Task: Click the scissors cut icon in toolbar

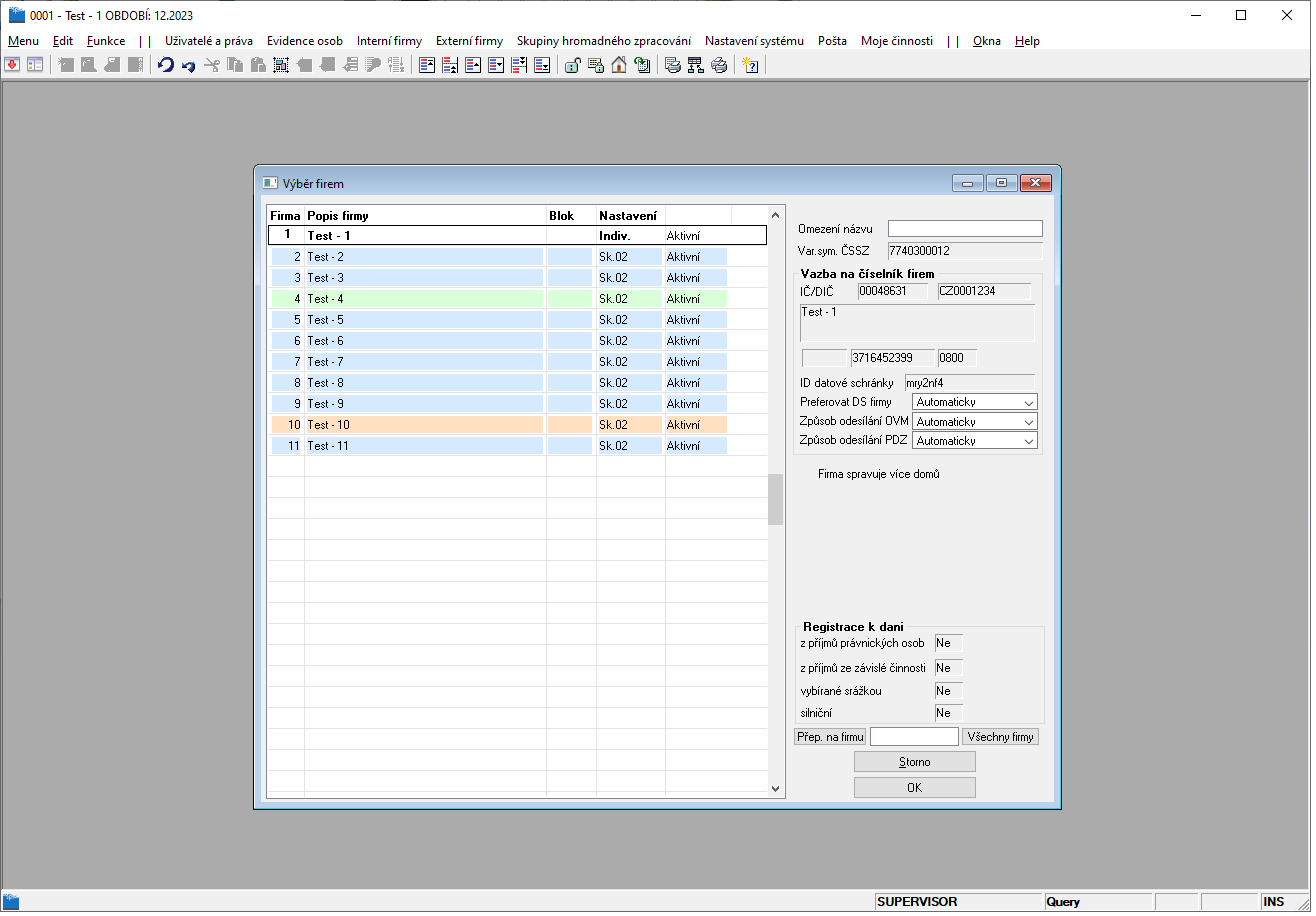Action: click(x=211, y=65)
